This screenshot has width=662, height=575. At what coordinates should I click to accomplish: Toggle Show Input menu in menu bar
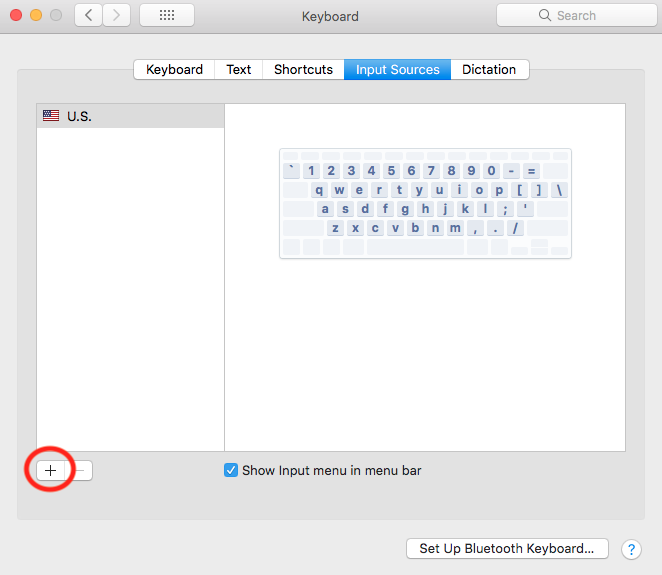(231, 470)
